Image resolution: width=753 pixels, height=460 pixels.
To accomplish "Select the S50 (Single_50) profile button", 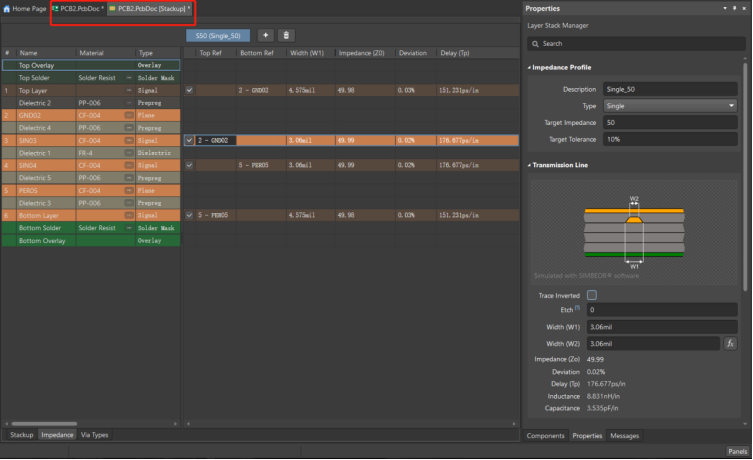I will pyautogui.click(x=218, y=35).
